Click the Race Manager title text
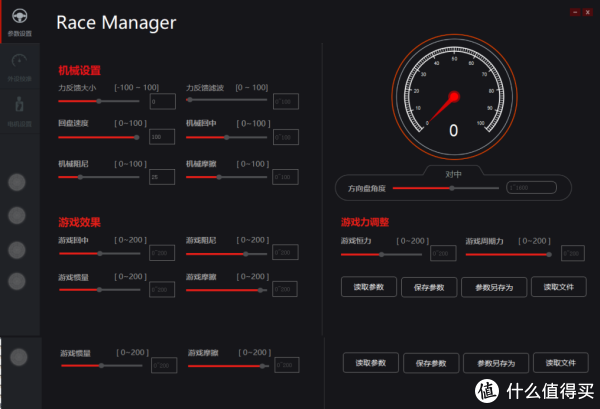 116,23
